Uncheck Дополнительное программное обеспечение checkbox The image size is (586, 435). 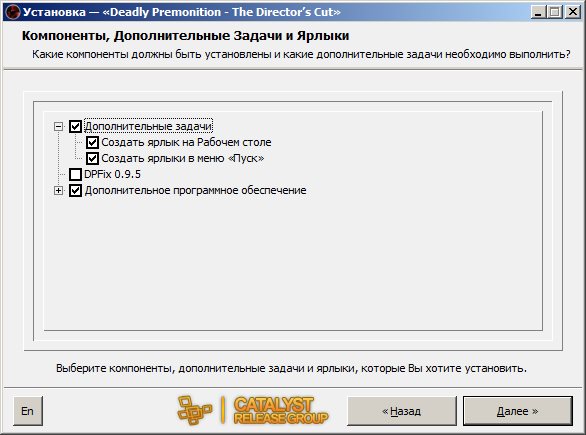click(75, 191)
